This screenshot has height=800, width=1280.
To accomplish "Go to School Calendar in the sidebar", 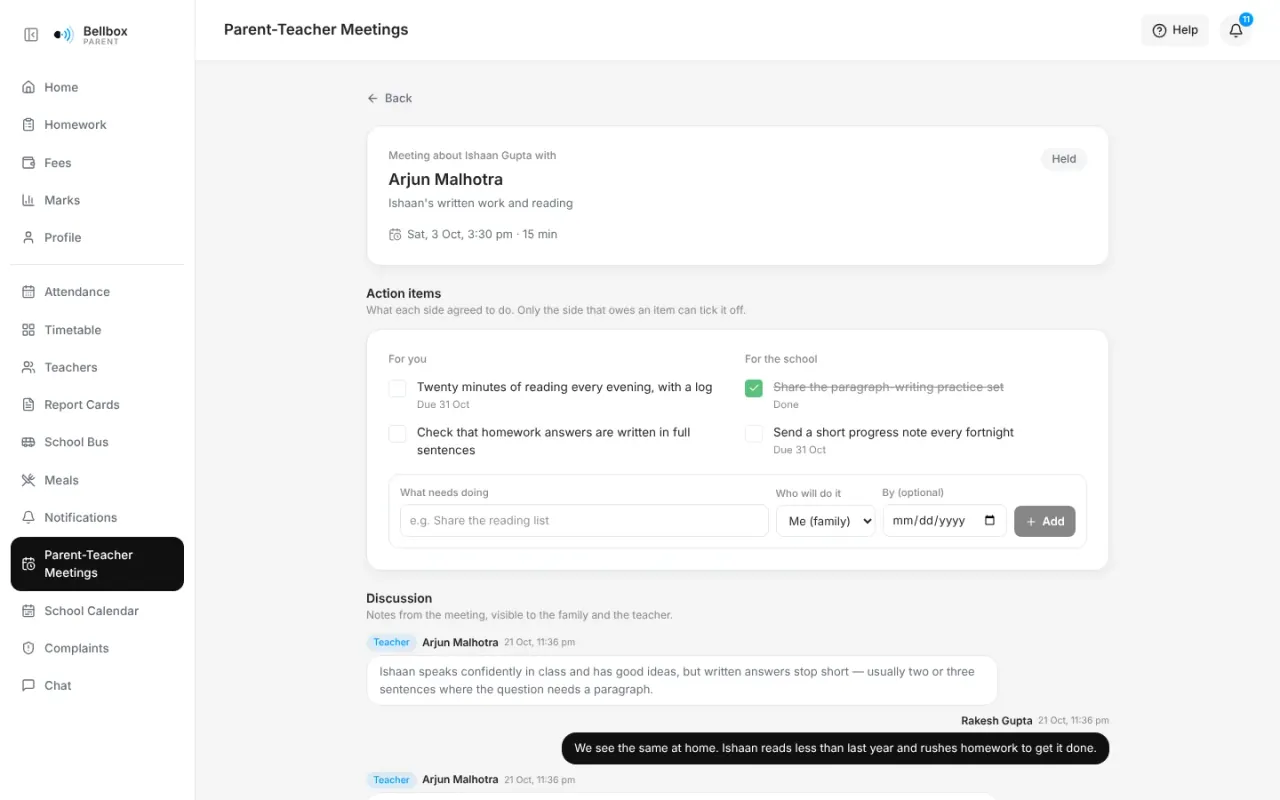I will (97, 611).
